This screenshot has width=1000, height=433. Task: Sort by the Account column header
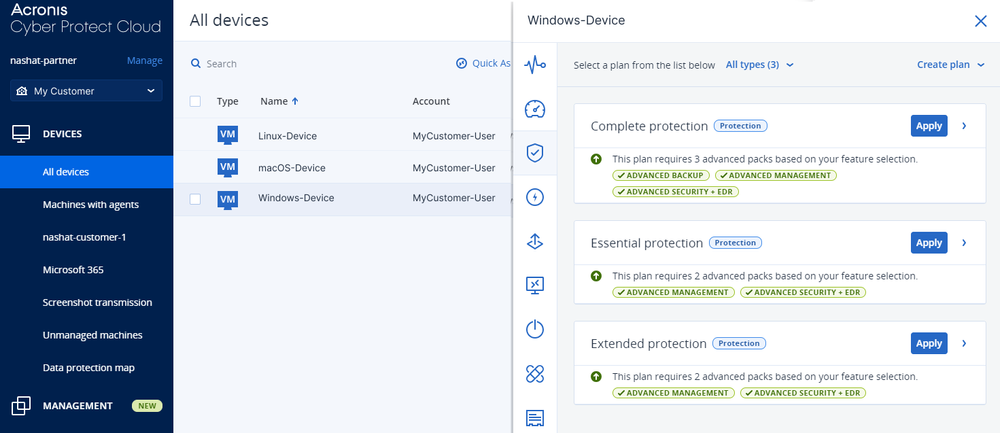click(431, 101)
